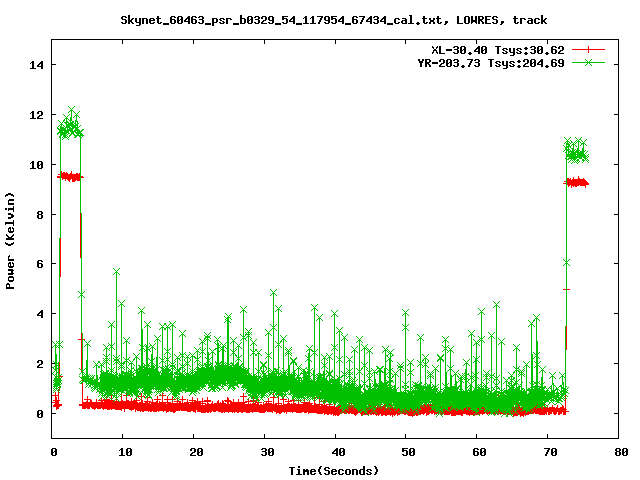The width and height of the screenshot is (640, 480).
Task: Click the x-axis tick label 30
Action: pyautogui.click(x=267, y=452)
